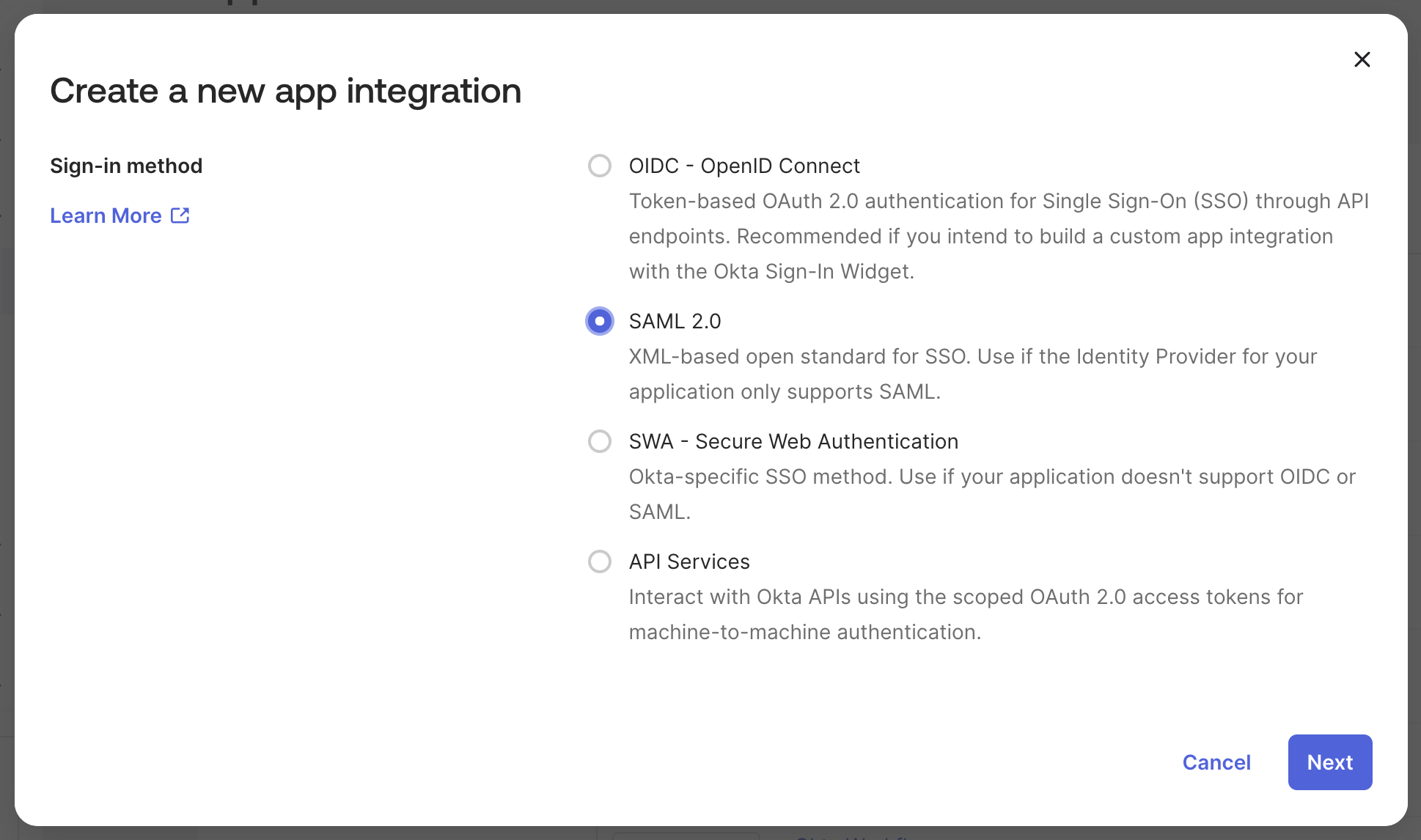Select API Services for machine-to-machine auth
1421x840 pixels.
[599, 561]
